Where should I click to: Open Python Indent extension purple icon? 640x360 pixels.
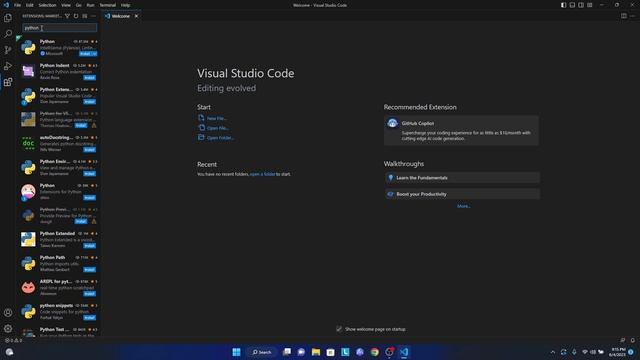coord(28,71)
